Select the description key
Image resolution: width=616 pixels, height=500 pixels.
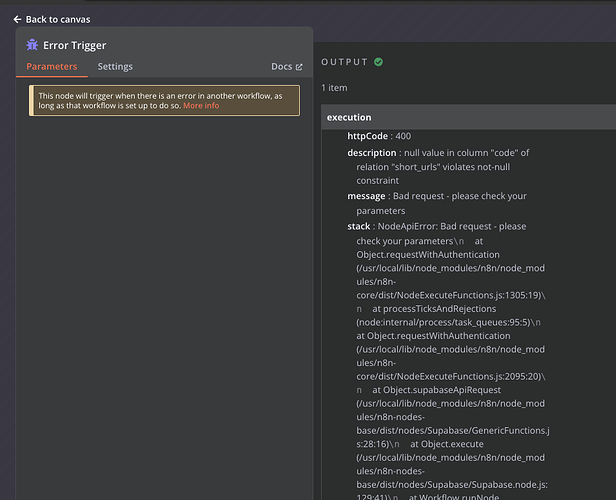point(372,153)
